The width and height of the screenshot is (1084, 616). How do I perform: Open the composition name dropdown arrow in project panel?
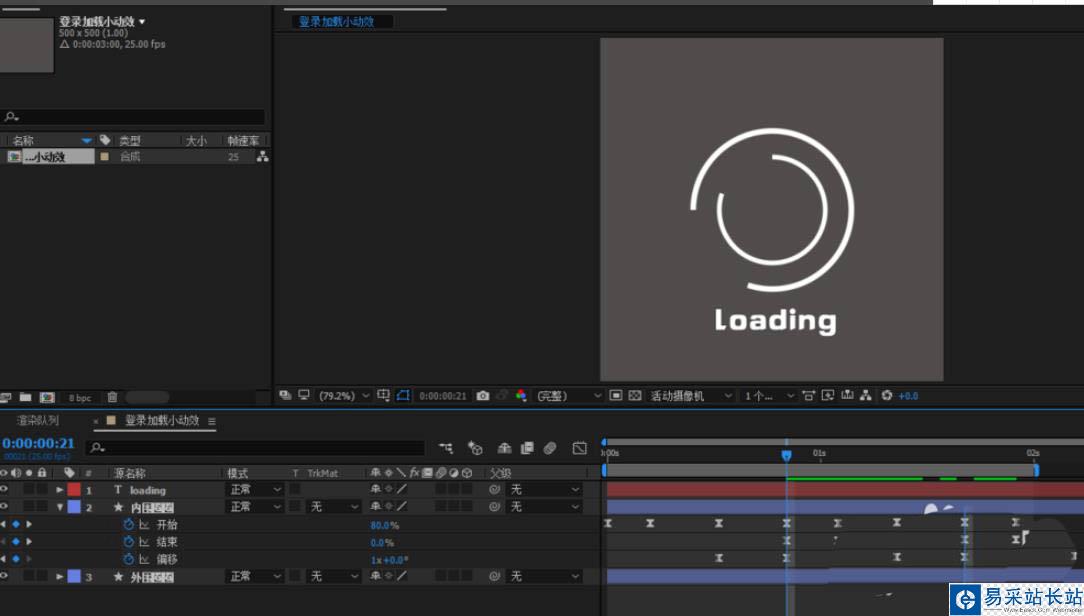click(142, 22)
